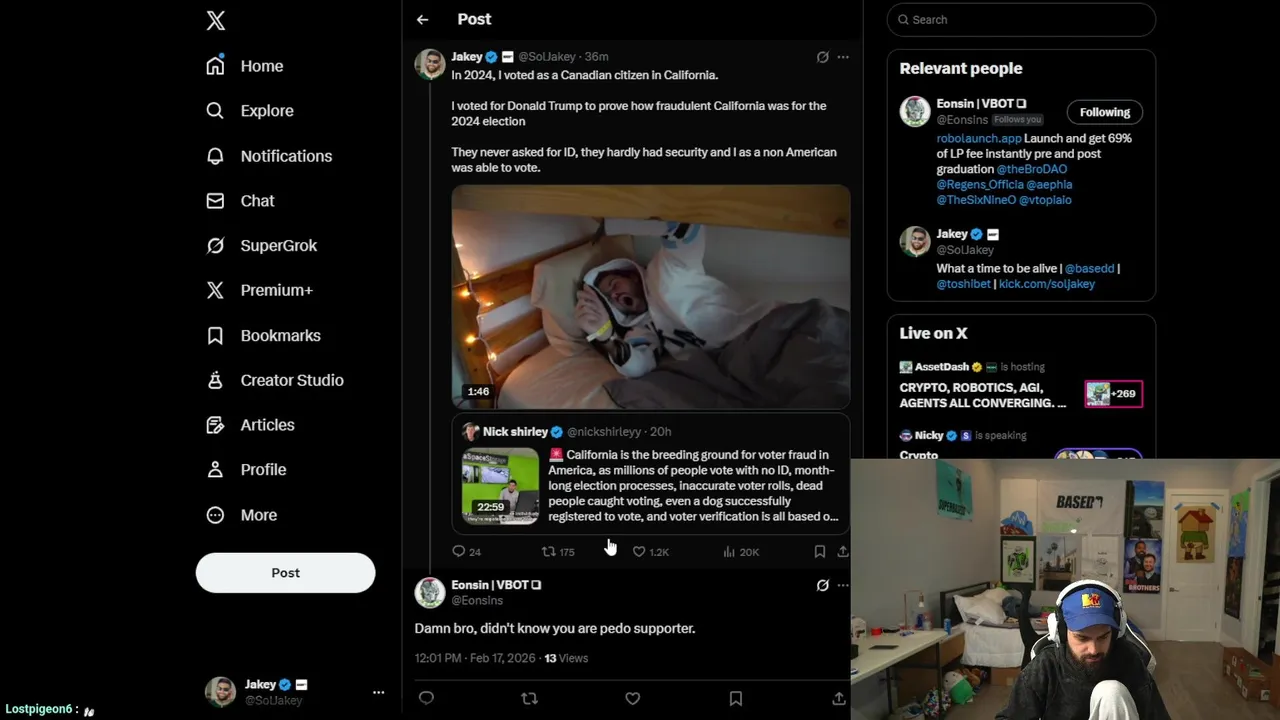Click the X logo icon
The image size is (1280, 720).
(216, 20)
